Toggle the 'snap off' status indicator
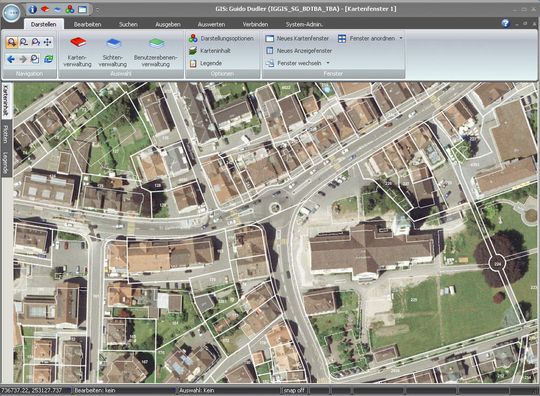This screenshot has height=396, width=540. [294, 390]
